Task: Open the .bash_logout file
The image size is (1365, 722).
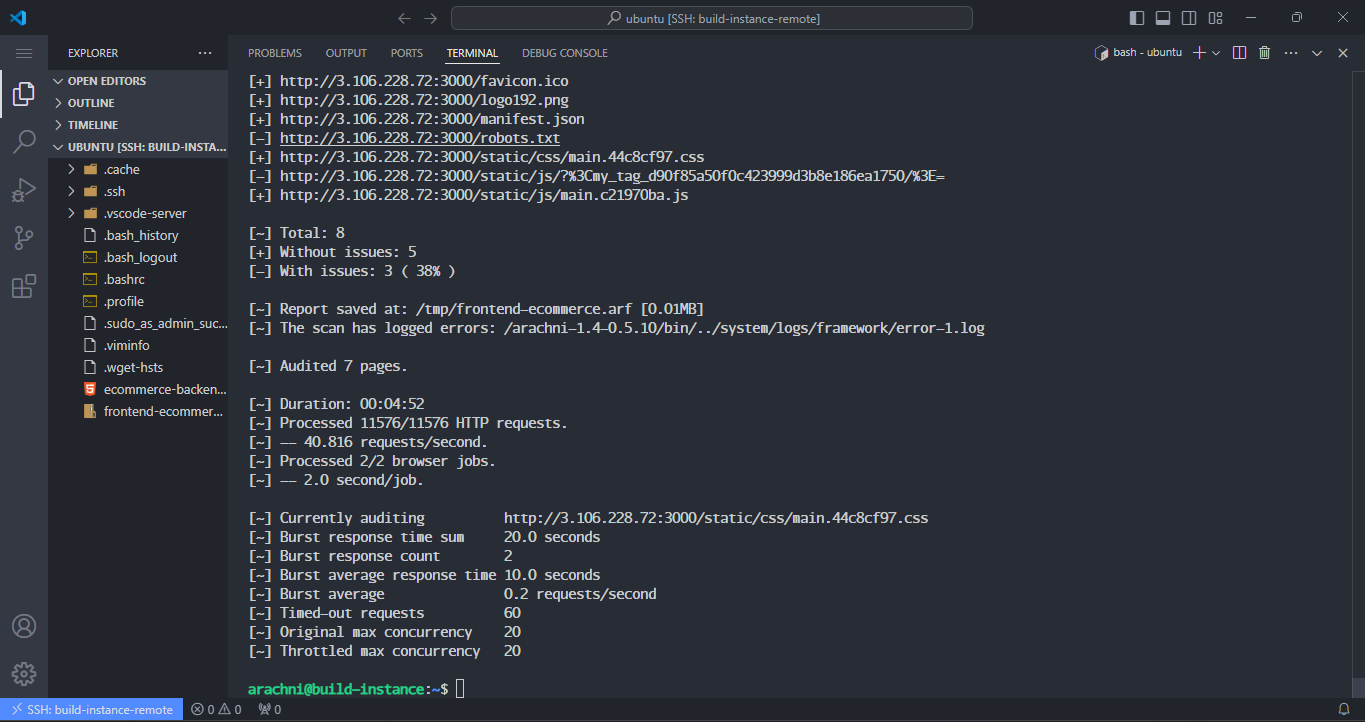Action: point(138,257)
